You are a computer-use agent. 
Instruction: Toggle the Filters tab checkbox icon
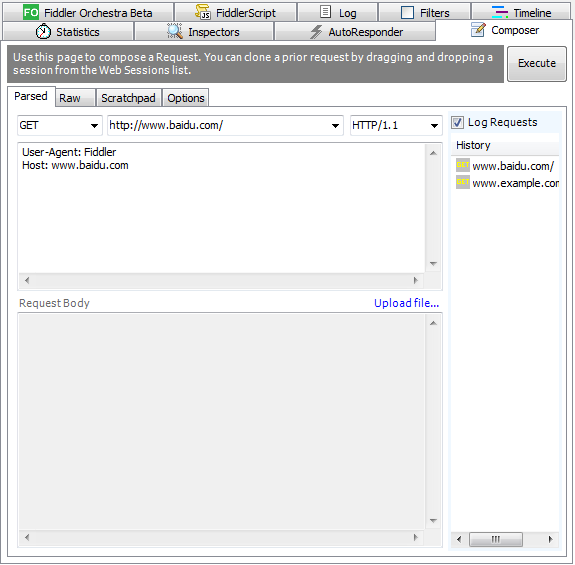tap(407, 12)
